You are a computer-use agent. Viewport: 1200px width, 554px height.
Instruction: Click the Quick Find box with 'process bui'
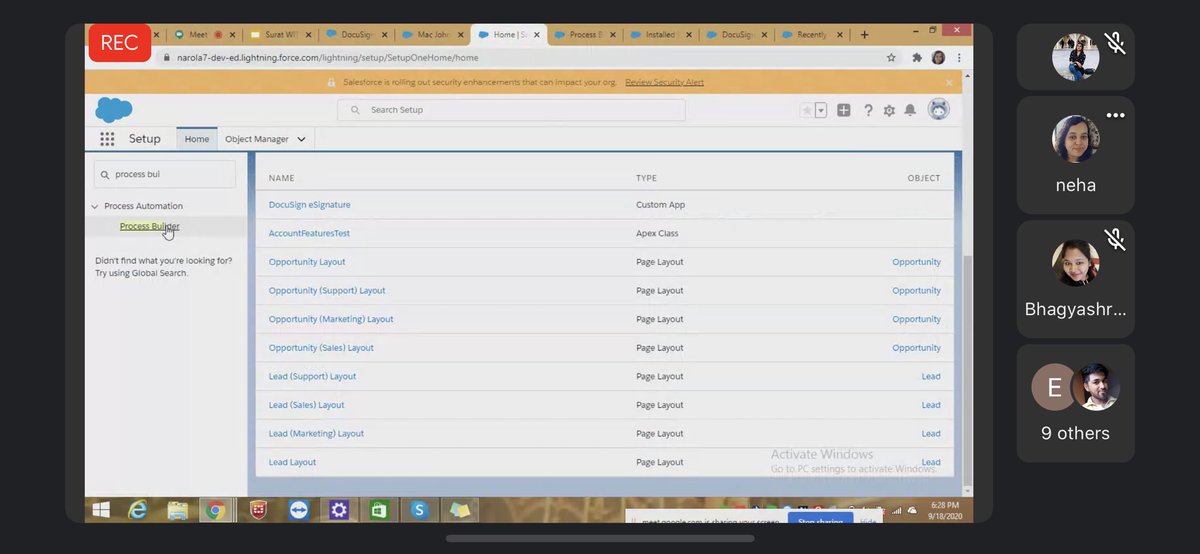[165, 174]
